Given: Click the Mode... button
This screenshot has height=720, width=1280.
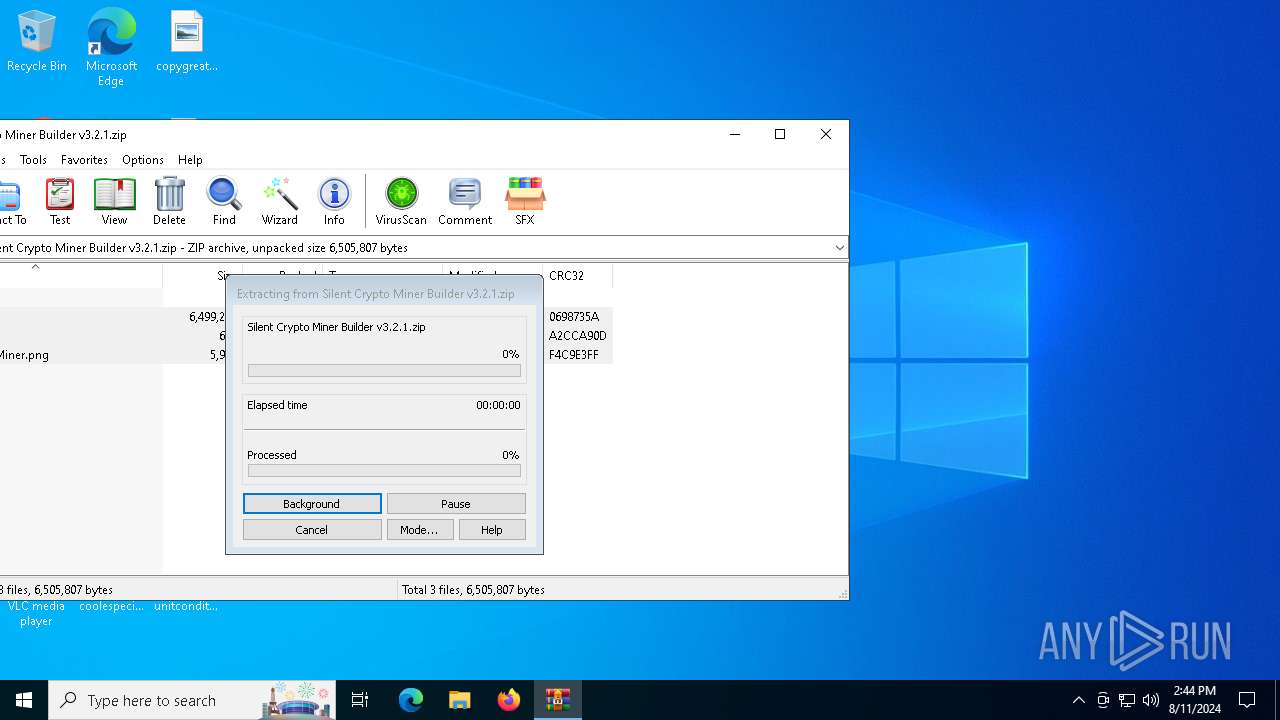Looking at the screenshot, I should (x=419, y=530).
